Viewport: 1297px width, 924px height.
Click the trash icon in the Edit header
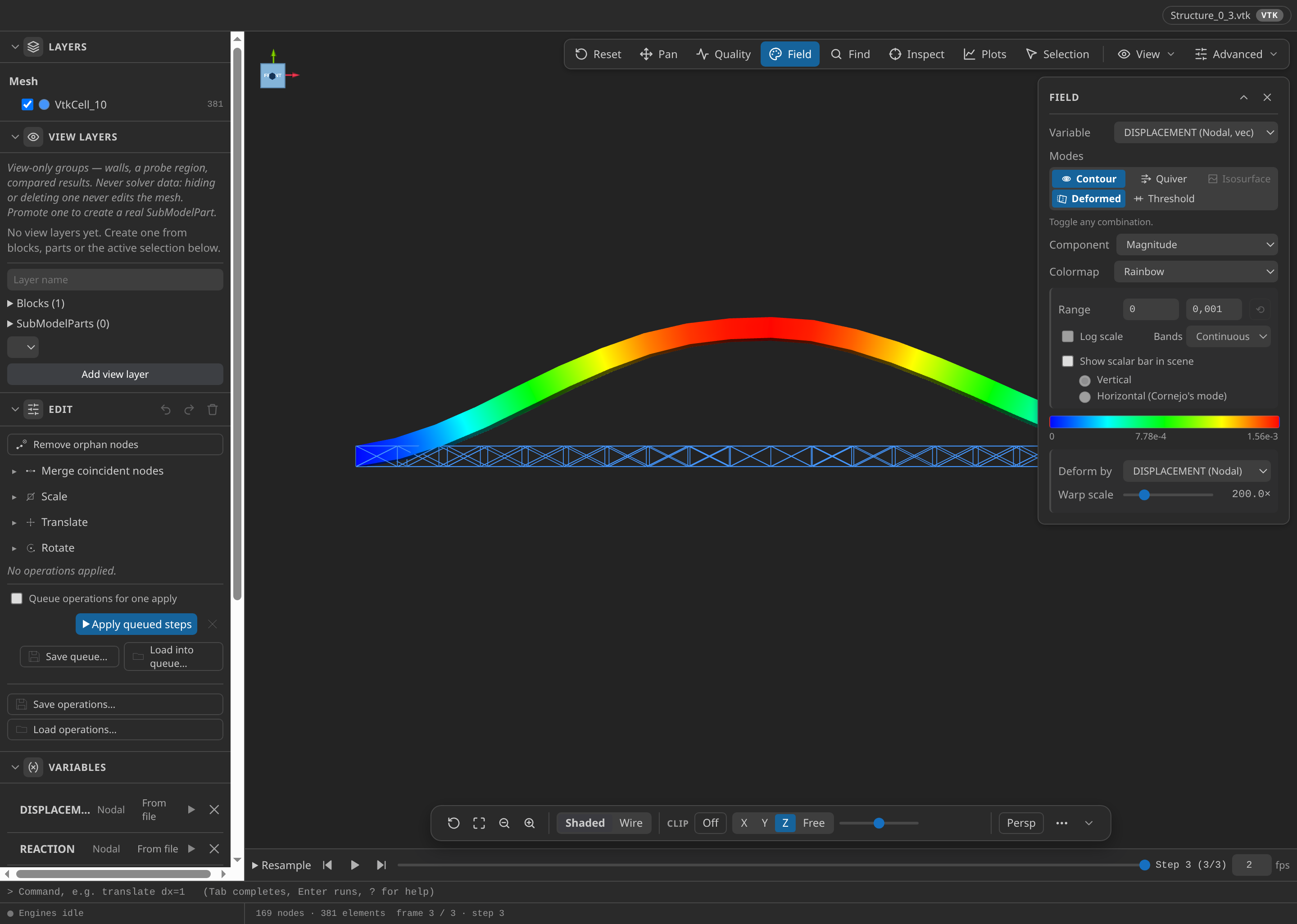point(213,410)
